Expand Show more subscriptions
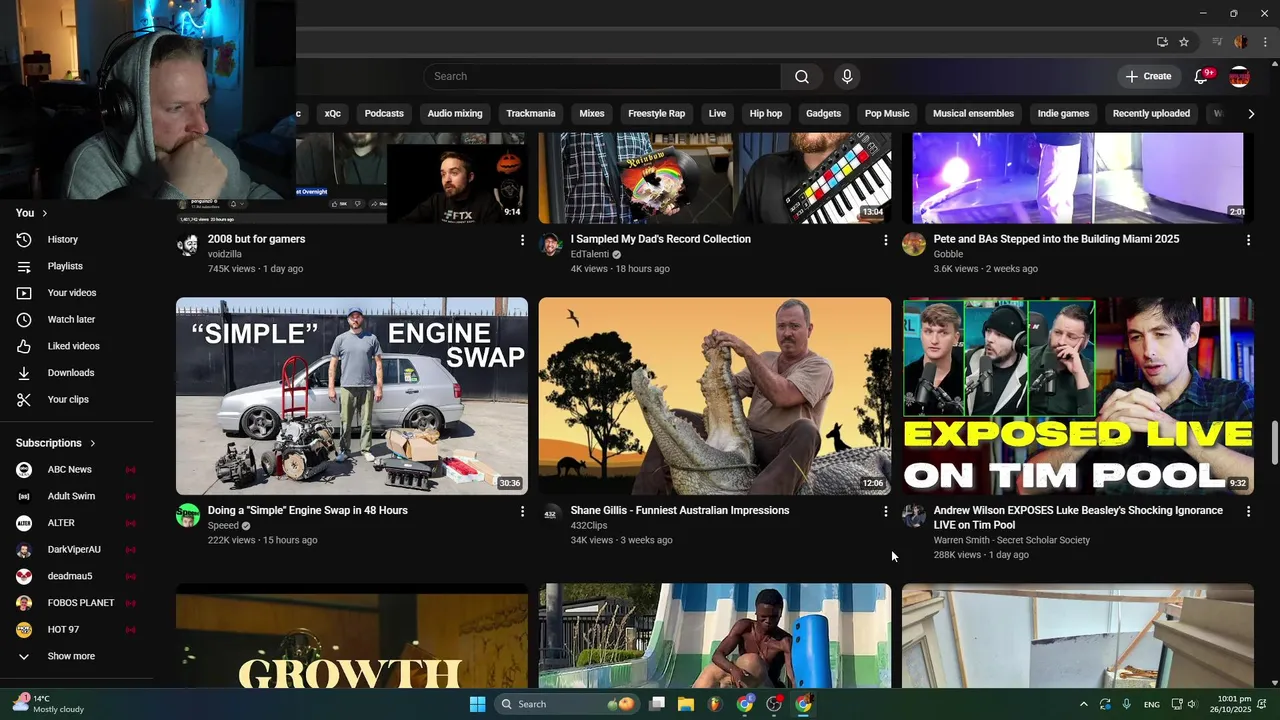 (x=77, y=656)
